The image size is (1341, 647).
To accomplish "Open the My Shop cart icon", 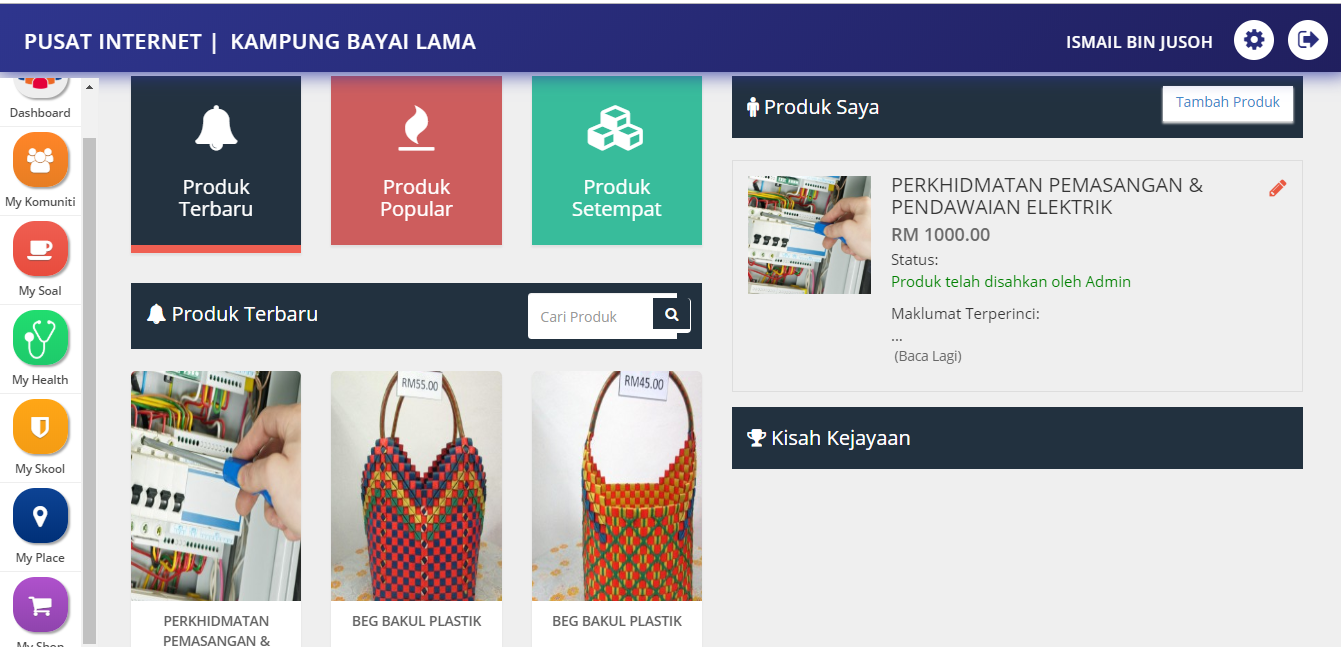I will tap(41, 605).
